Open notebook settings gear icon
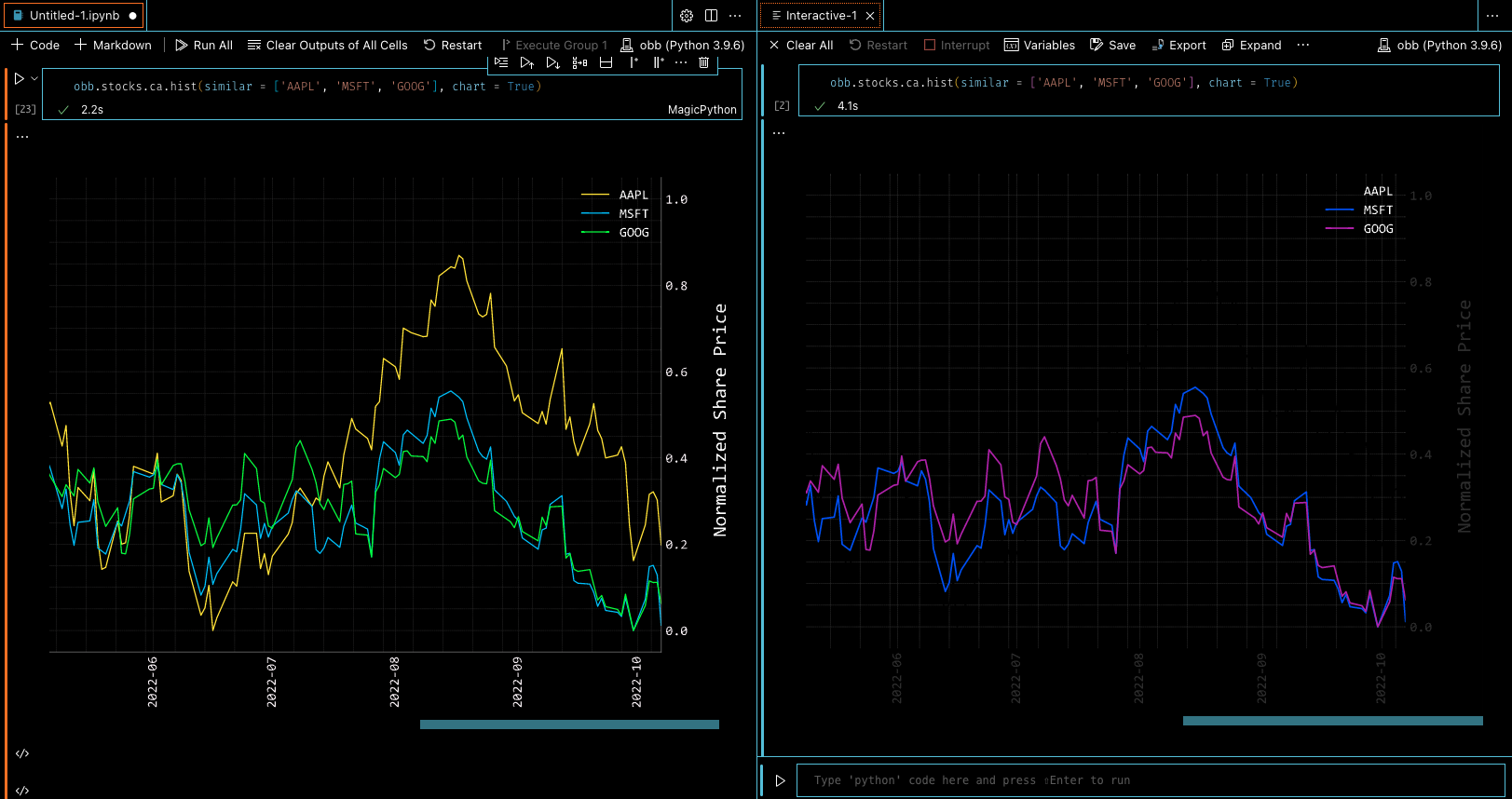Viewport: 1512px width, 799px height. [687, 16]
